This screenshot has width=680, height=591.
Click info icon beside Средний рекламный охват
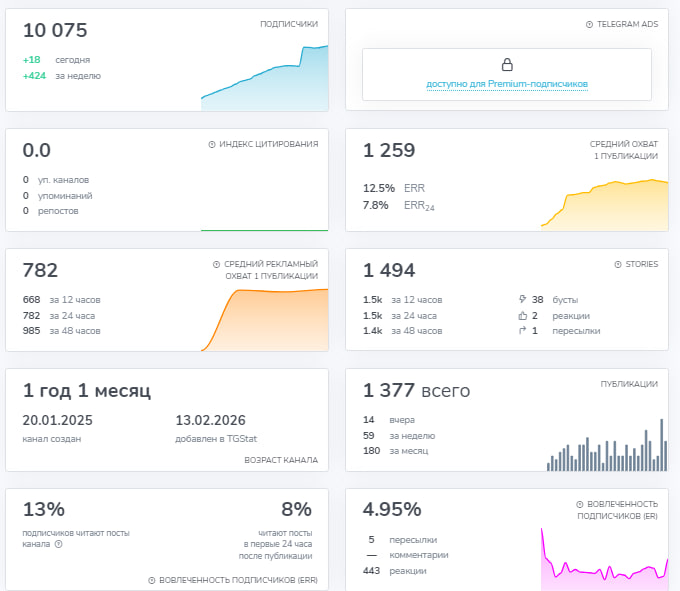[216, 264]
